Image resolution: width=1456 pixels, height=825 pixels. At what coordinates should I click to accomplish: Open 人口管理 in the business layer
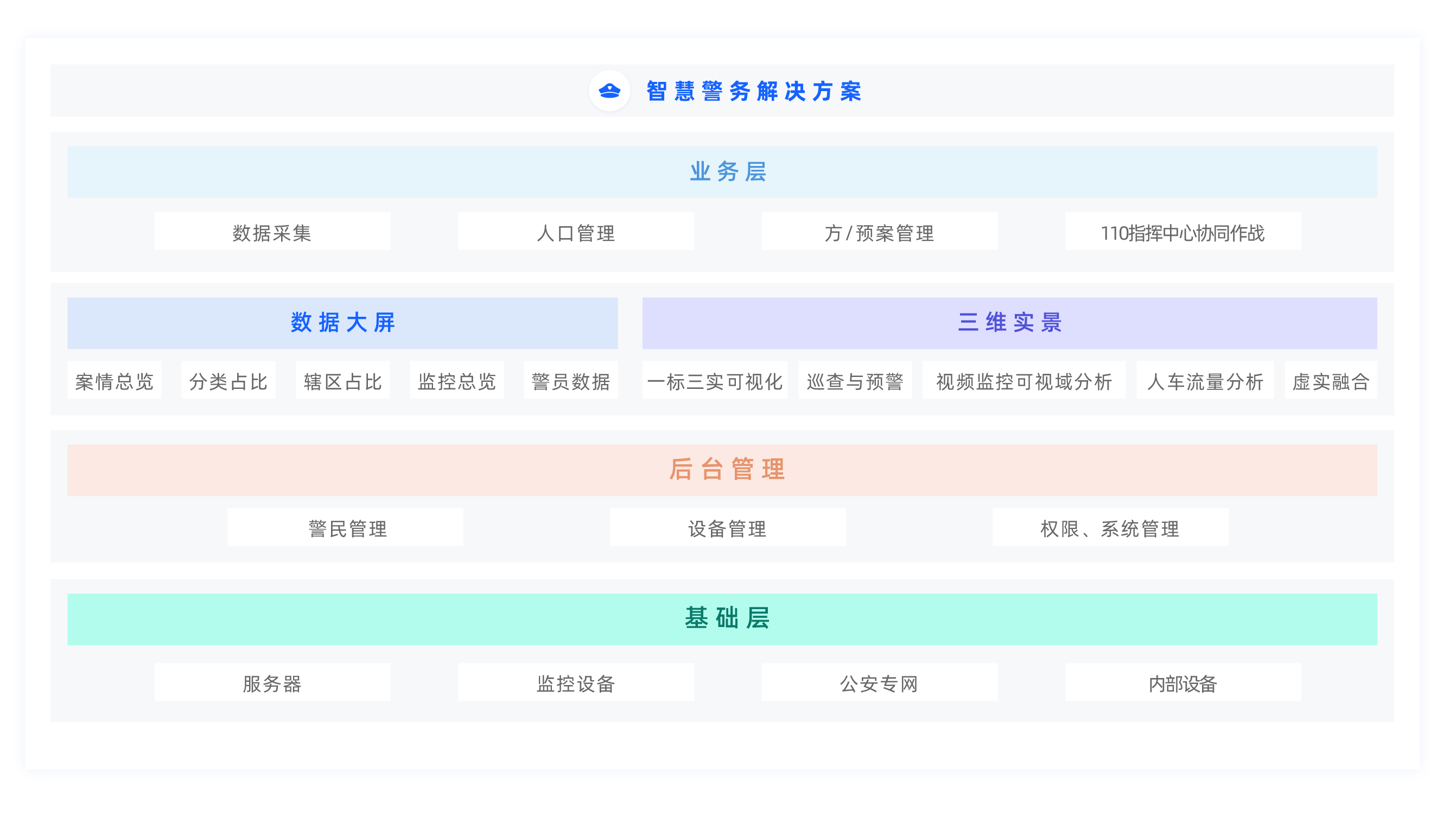click(x=576, y=231)
